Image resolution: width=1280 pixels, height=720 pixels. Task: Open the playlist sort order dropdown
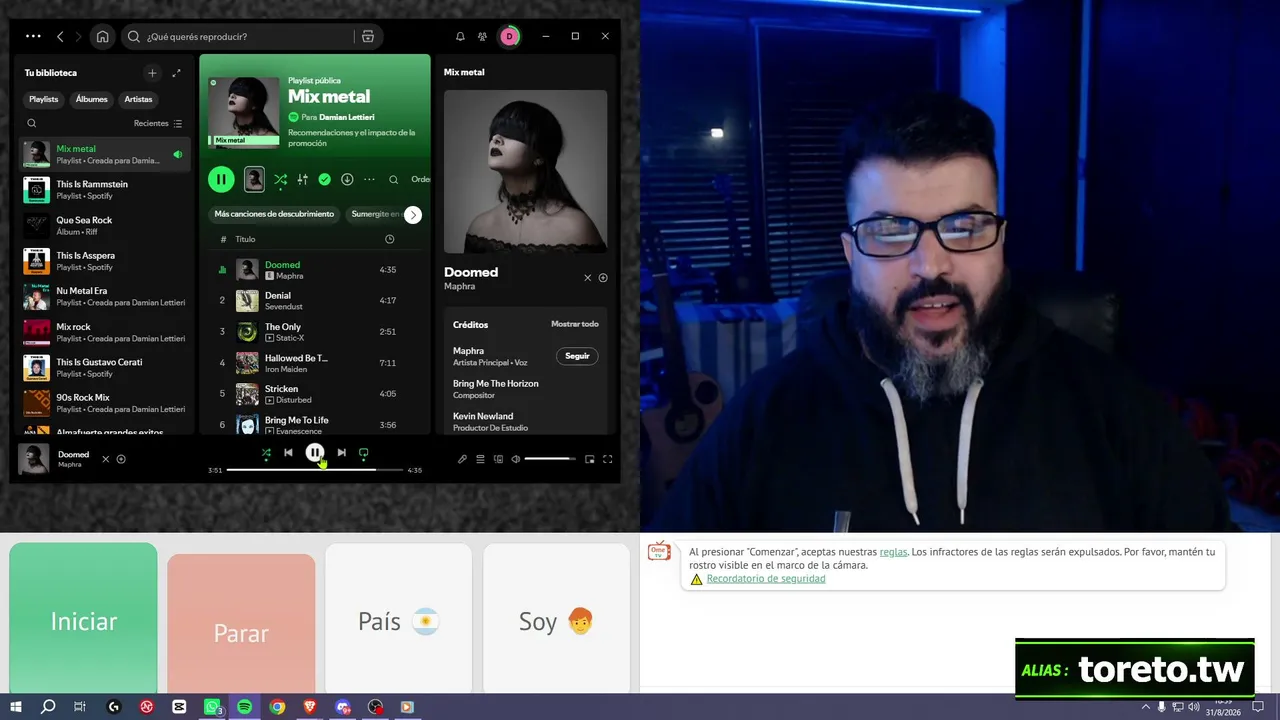pos(421,180)
